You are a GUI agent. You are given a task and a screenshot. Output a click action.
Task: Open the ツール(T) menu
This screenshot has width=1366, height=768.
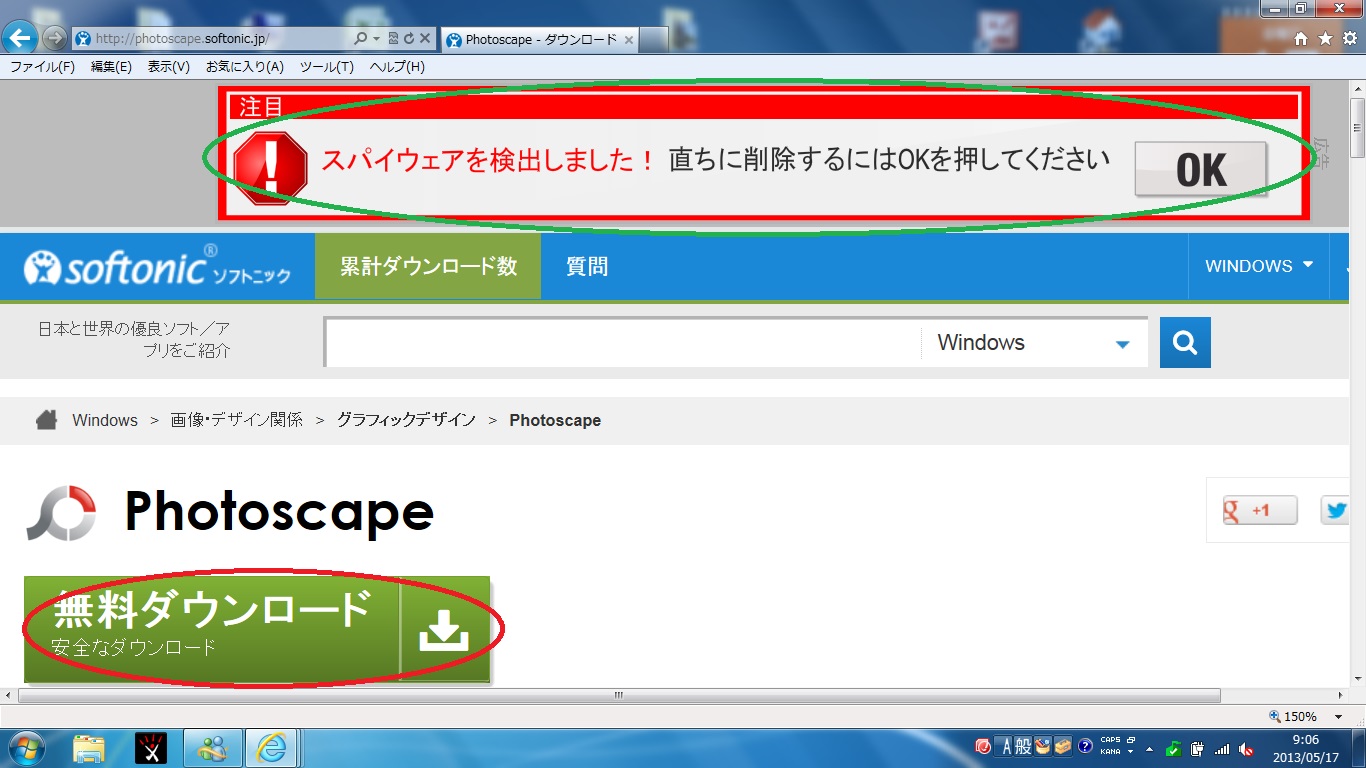pos(327,67)
